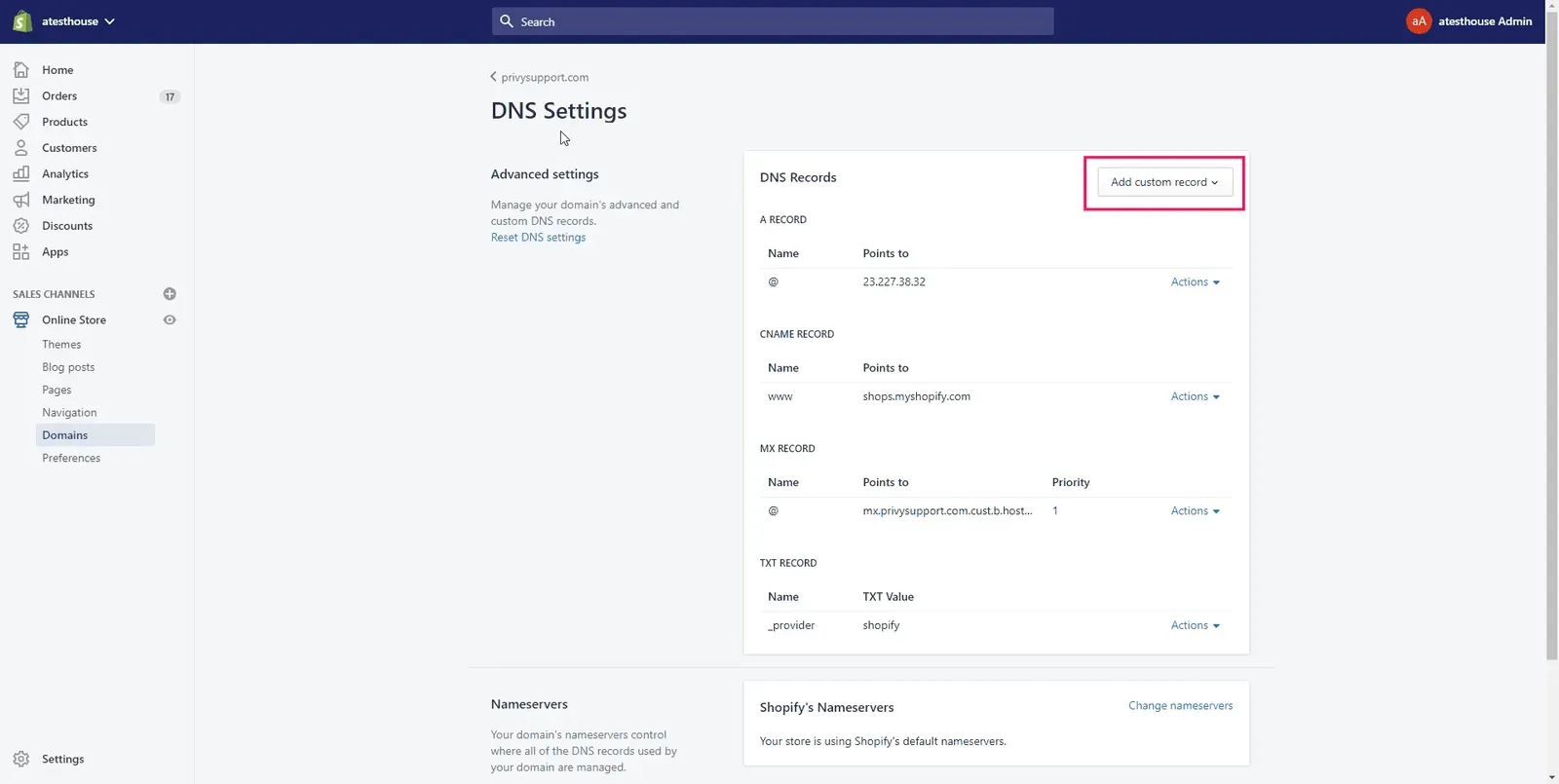Click the Customers person icon

[21, 148]
